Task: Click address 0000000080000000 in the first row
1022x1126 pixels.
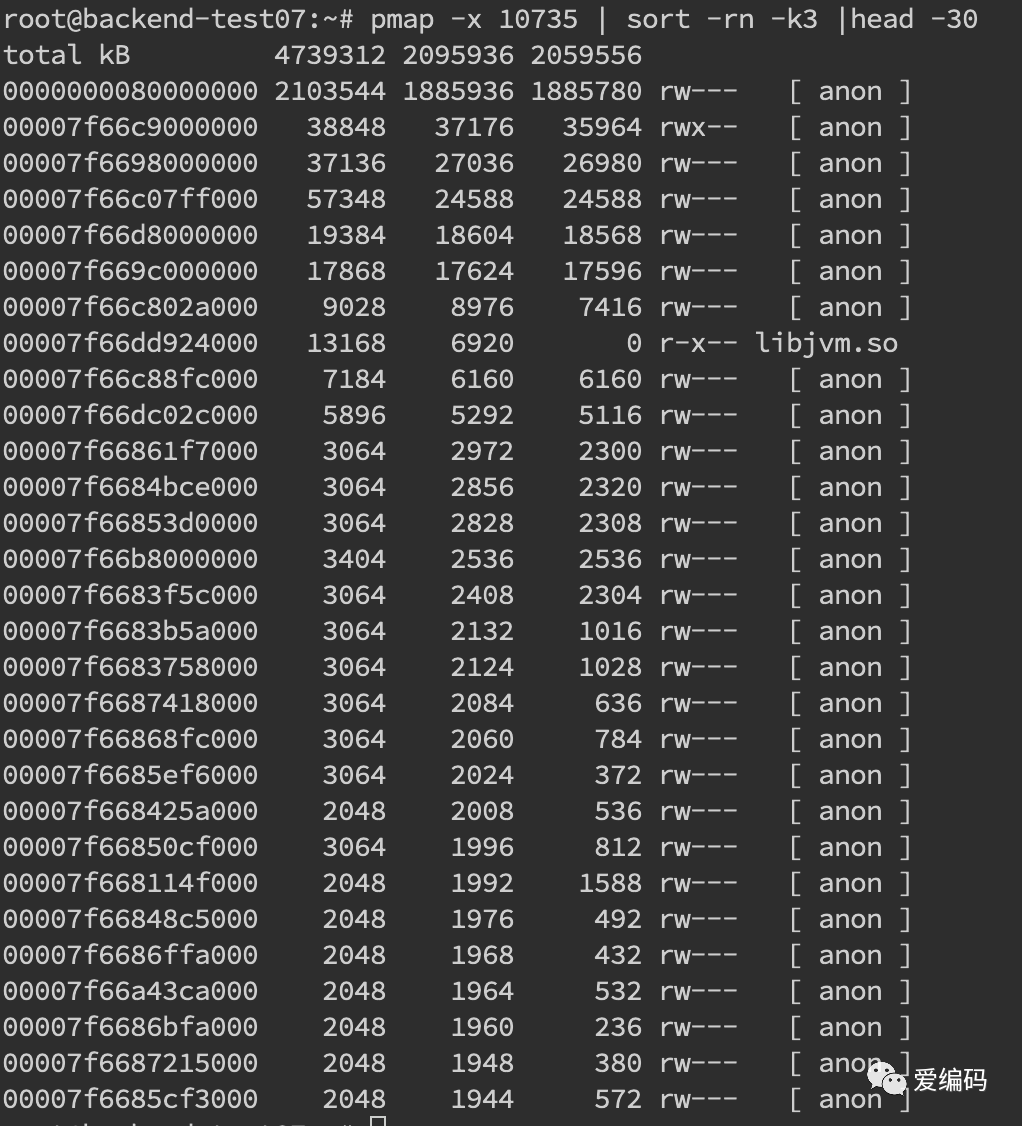Action: pos(130,91)
